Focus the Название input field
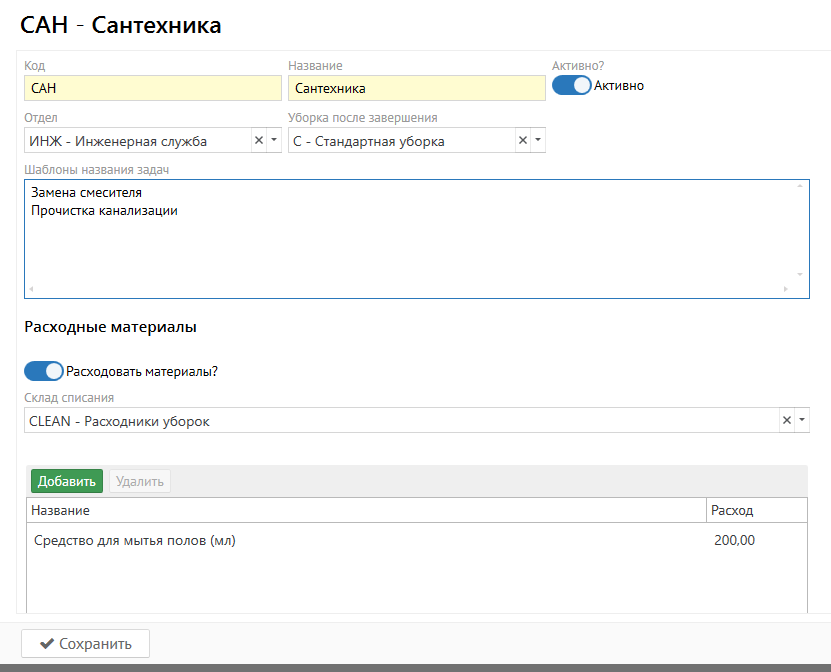Image resolution: width=831 pixels, height=672 pixels. 416,88
